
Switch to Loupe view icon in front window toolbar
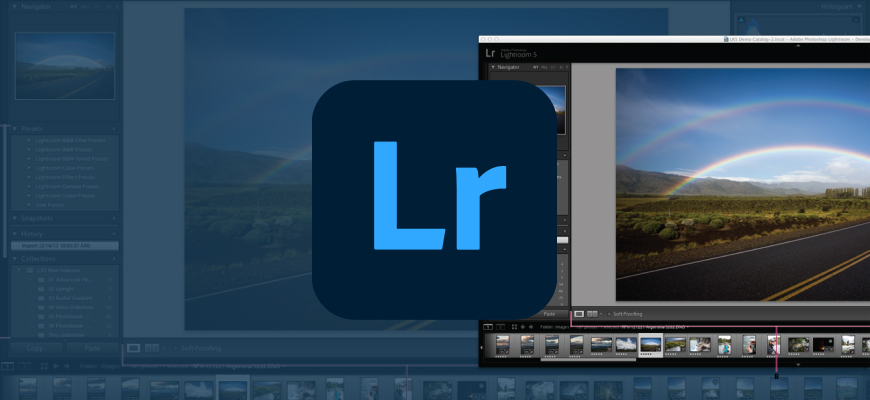[579, 314]
